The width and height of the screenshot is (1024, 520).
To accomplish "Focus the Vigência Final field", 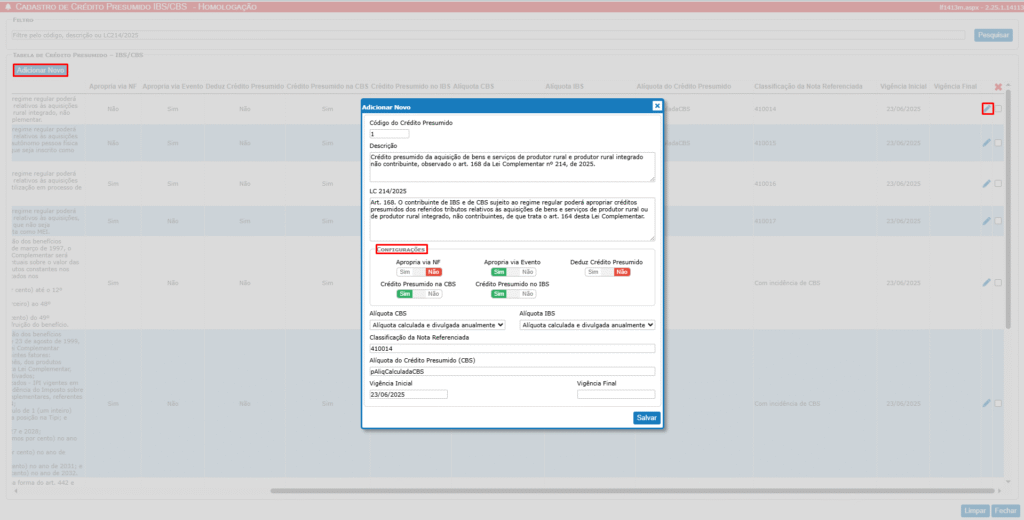I will click(x=615, y=394).
